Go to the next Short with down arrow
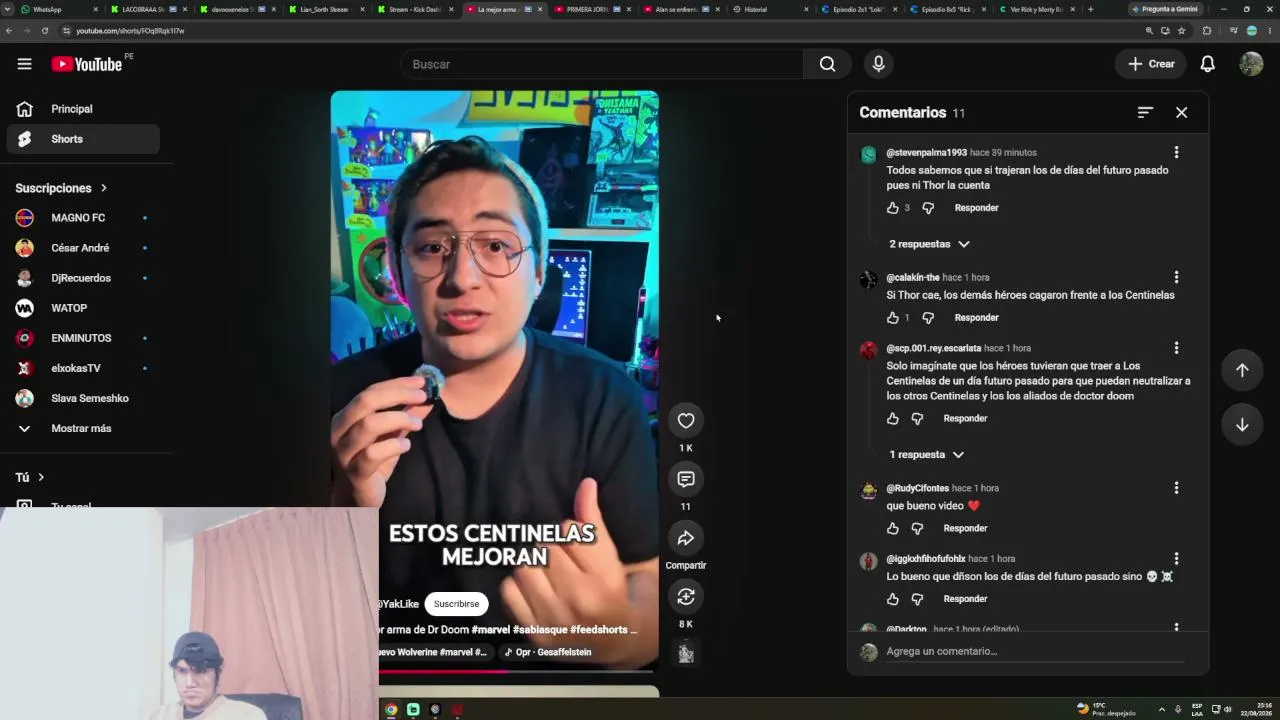Viewport: 1280px width, 720px height. pyautogui.click(x=1241, y=425)
